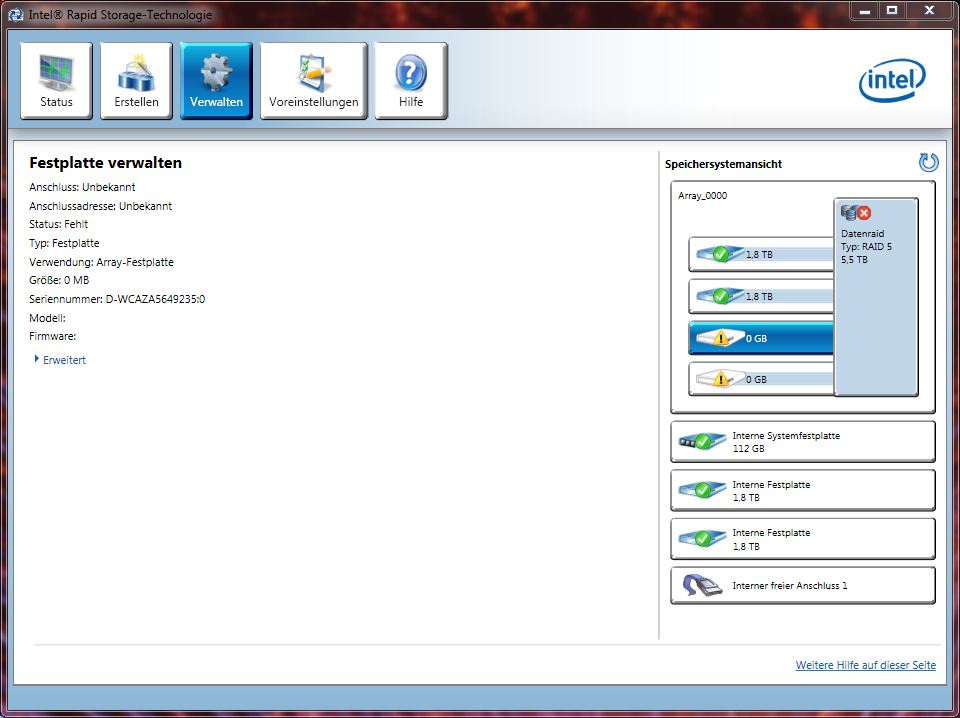Select the highlighted 0 GB missing disk
This screenshot has width=960, height=718.
coord(761,338)
